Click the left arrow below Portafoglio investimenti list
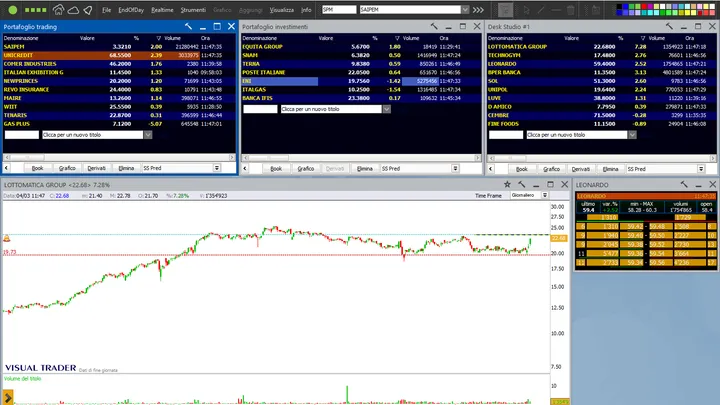Image resolution: width=720 pixels, height=405 pixels. 245,169
